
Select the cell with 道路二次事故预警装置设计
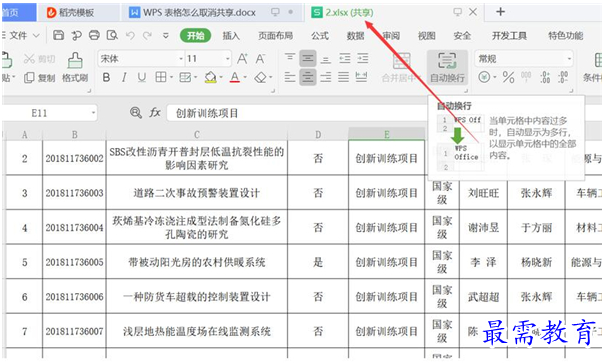coord(196,193)
